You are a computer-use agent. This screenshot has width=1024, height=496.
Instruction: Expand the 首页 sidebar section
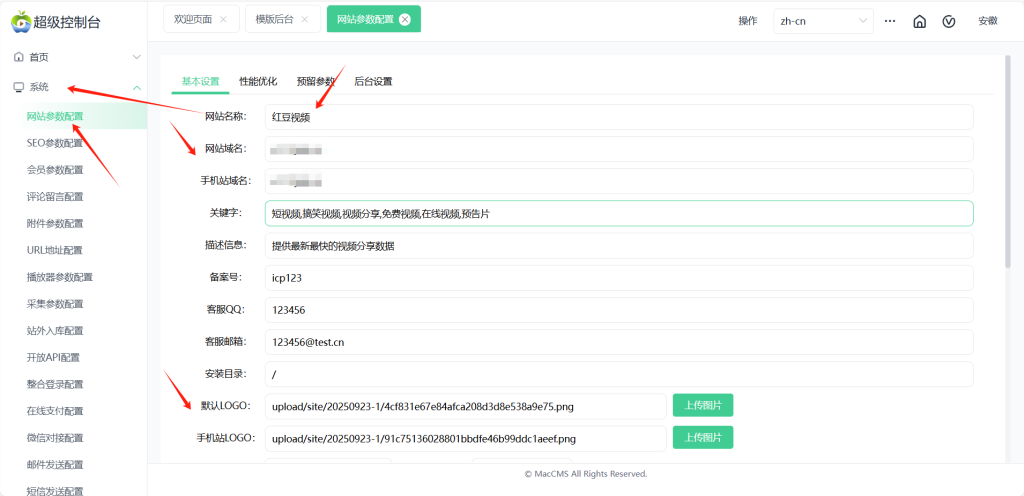point(136,57)
